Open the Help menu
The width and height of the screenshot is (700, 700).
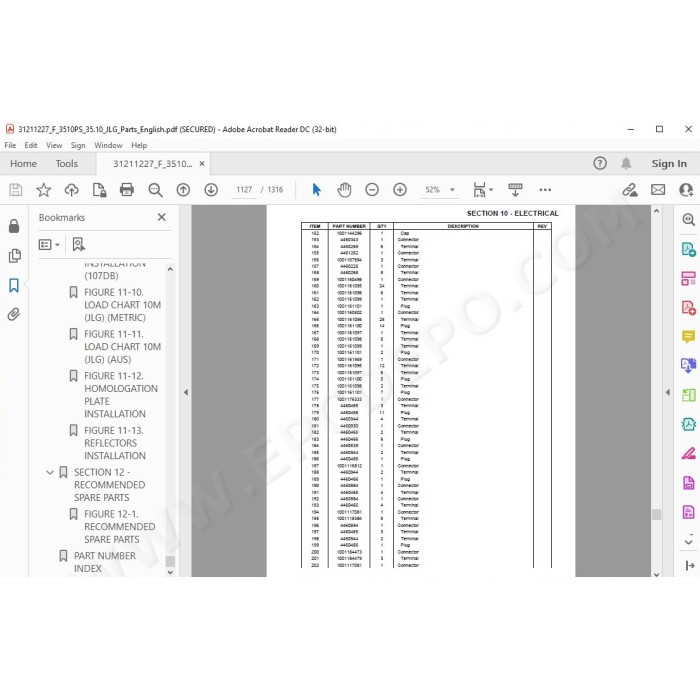[x=139, y=145]
